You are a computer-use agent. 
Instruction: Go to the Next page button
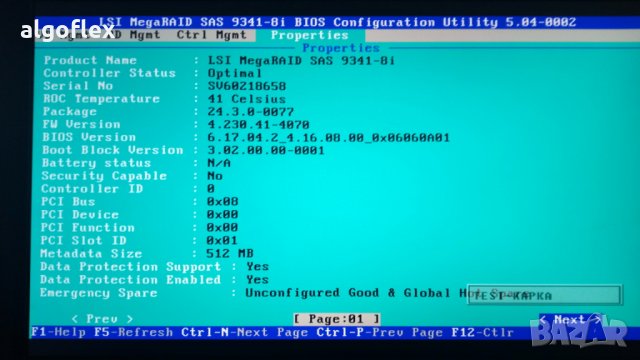(570, 320)
